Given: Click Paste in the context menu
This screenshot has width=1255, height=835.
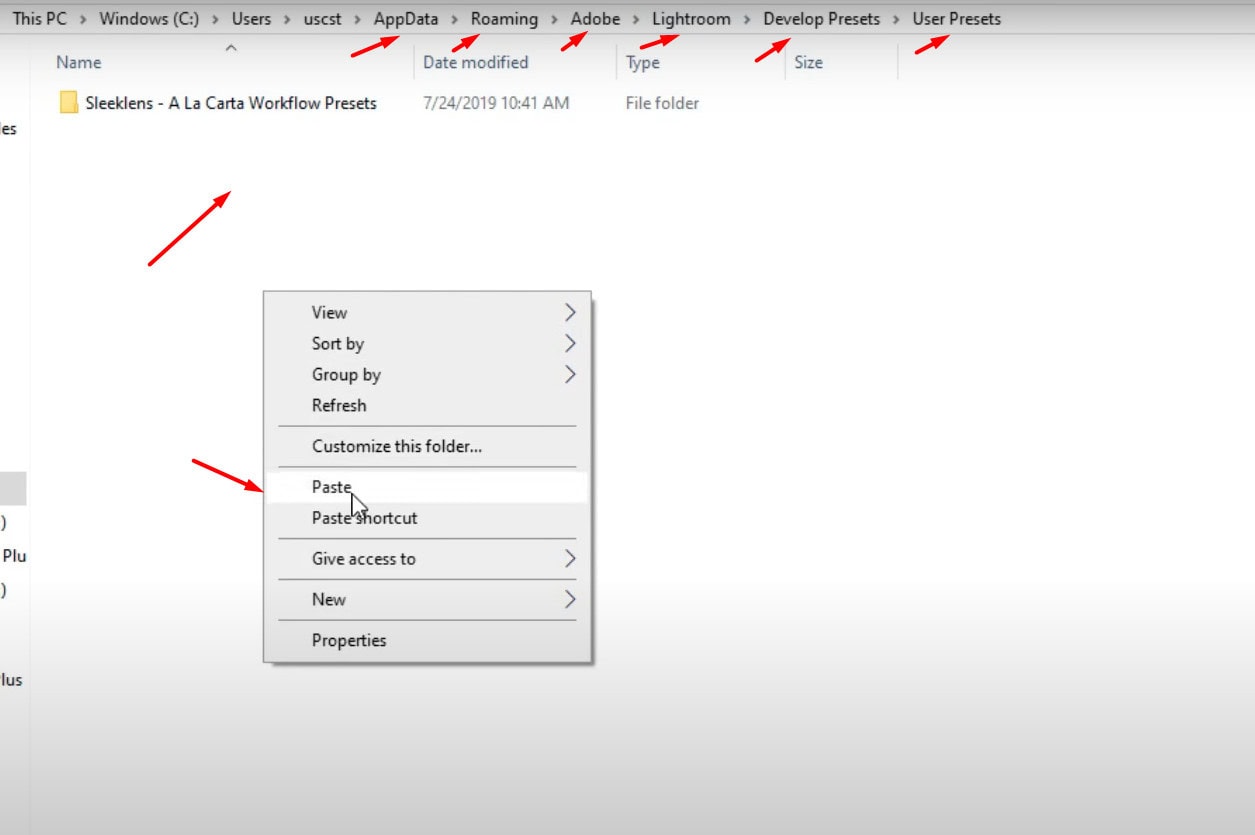Looking at the screenshot, I should point(427,487).
